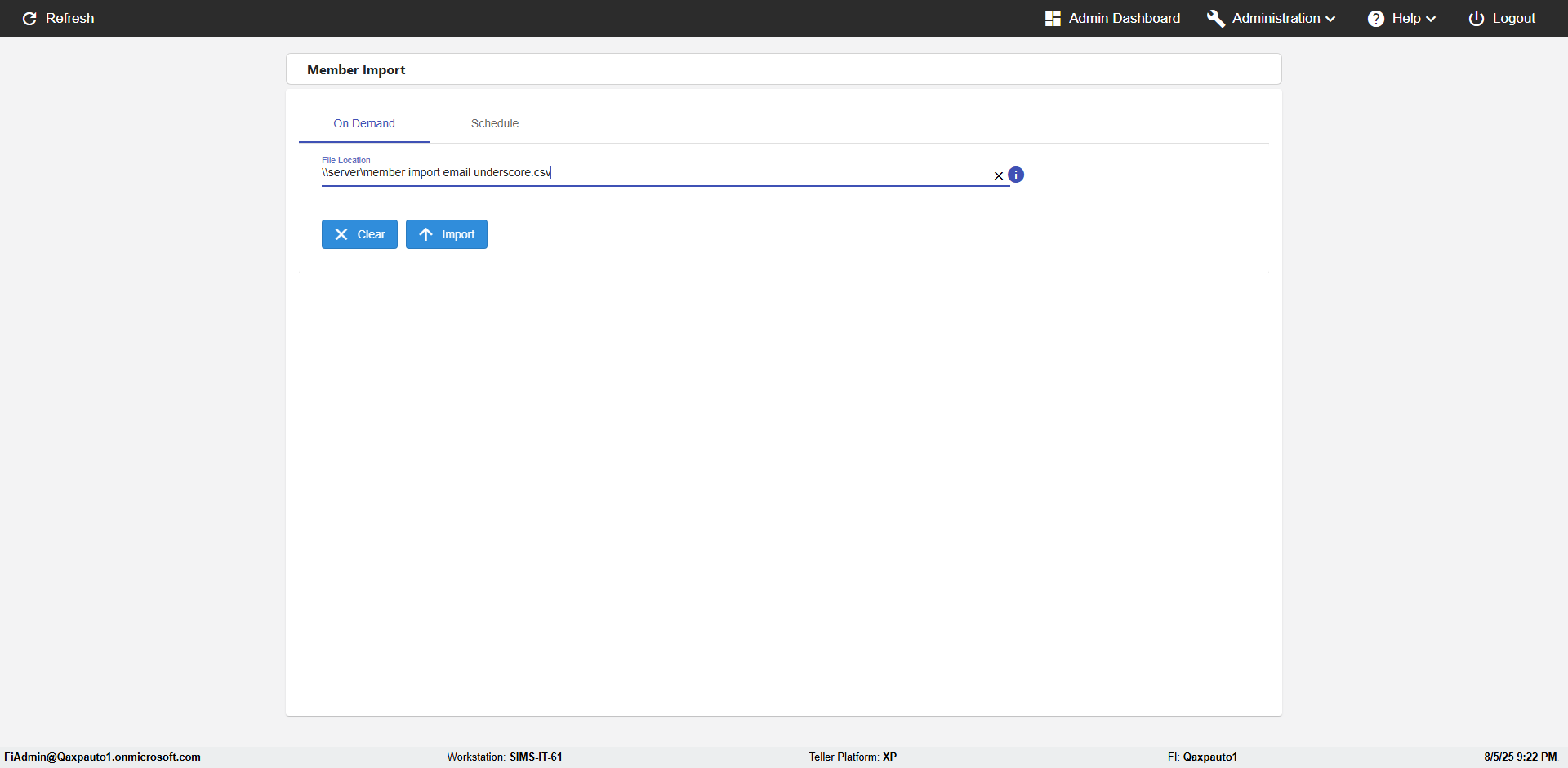
Task: Click the Logout text label
Action: (x=1514, y=18)
